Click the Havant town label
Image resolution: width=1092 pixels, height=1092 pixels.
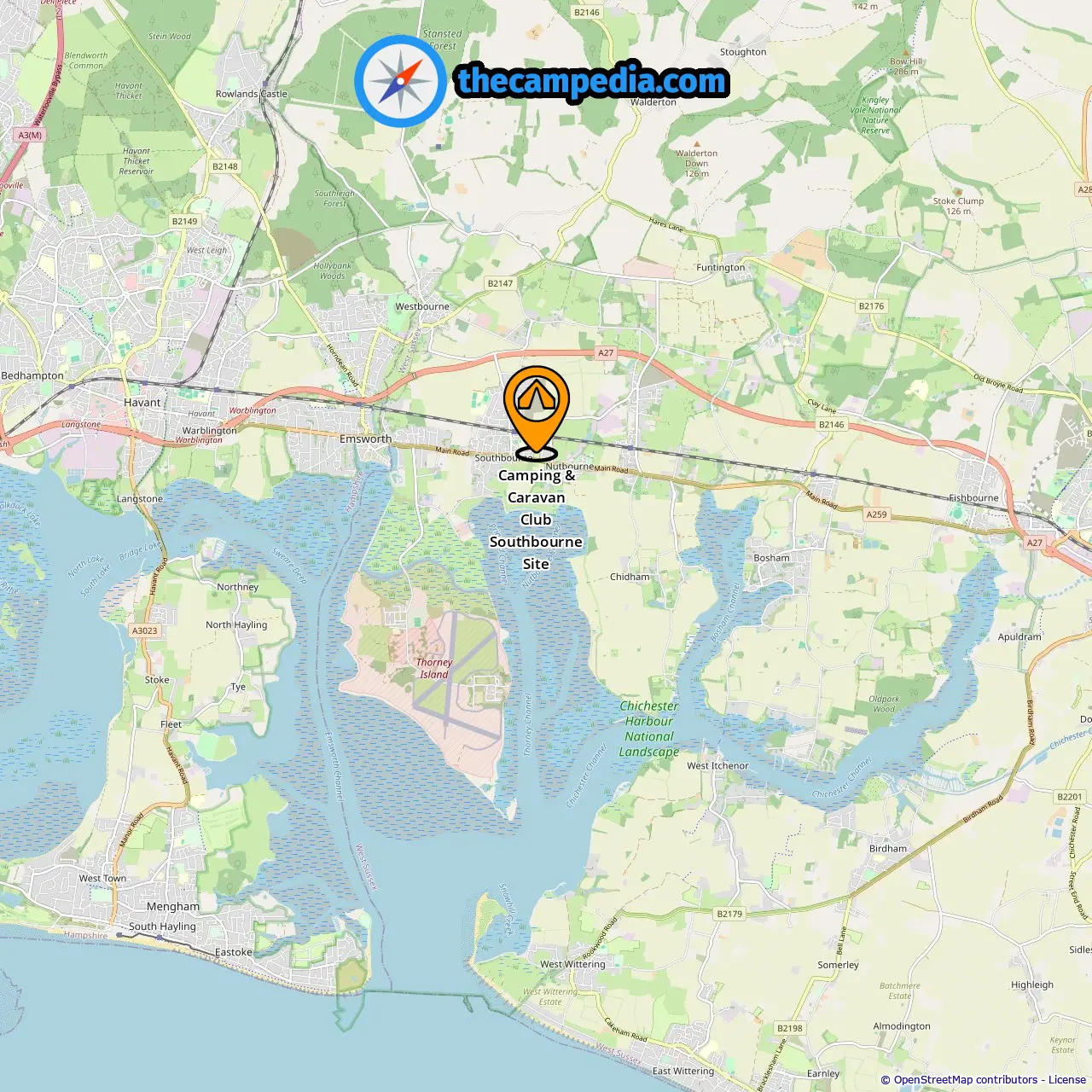142,403
